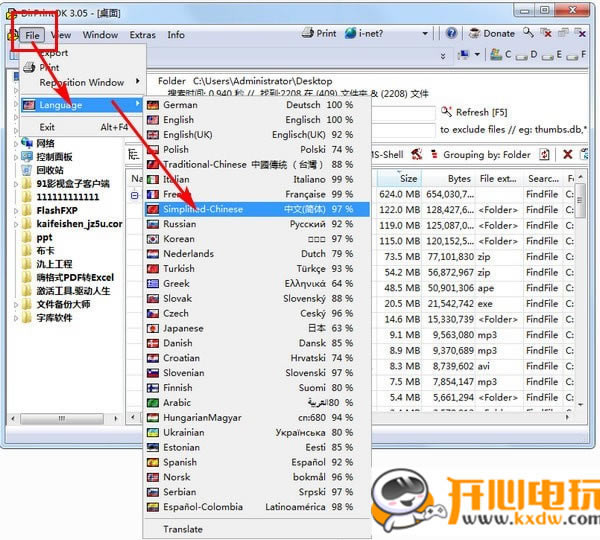The image size is (600, 540).
Task: Click the Ukrainian flag icon
Action: pyautogui.click(x=153, y=432)
